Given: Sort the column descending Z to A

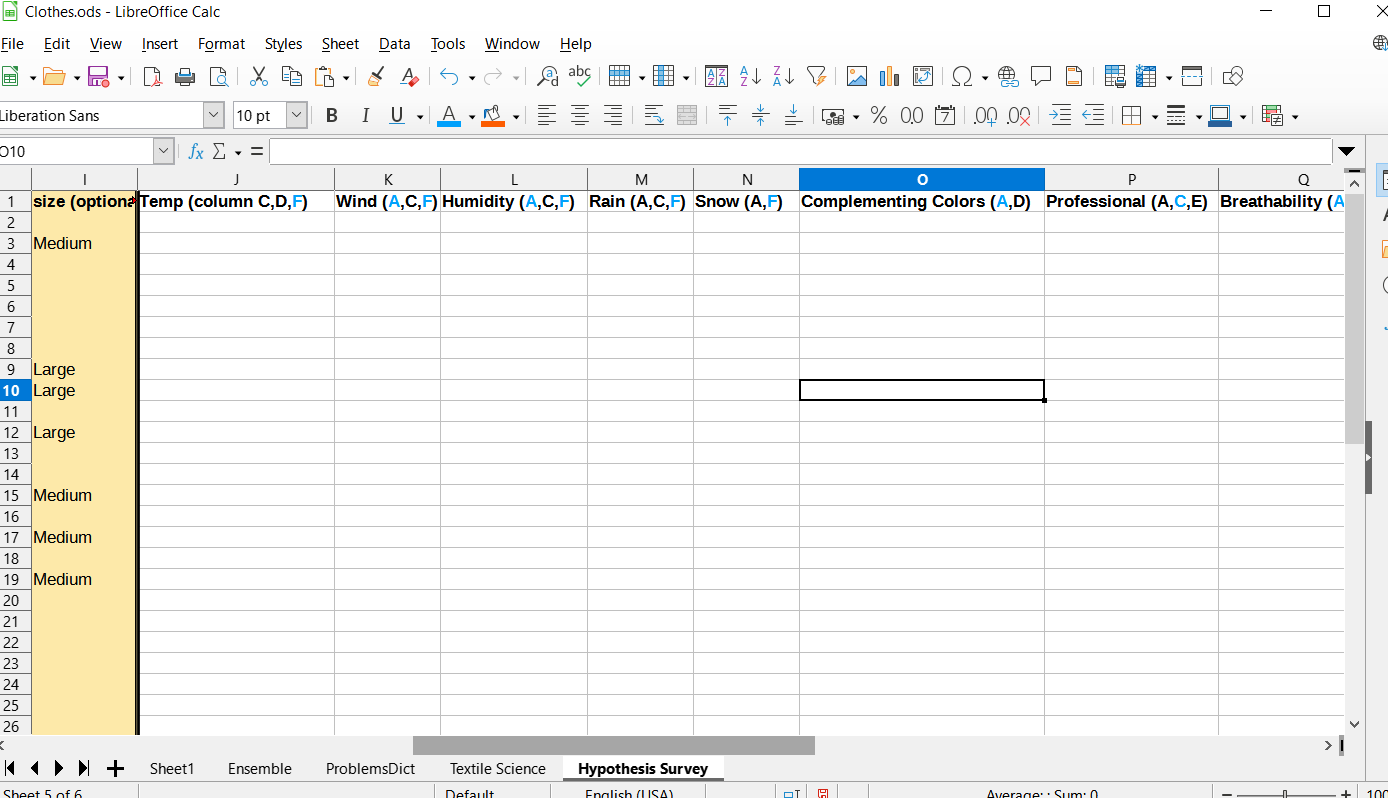Looking at the screenshot, I should [783, 76].
